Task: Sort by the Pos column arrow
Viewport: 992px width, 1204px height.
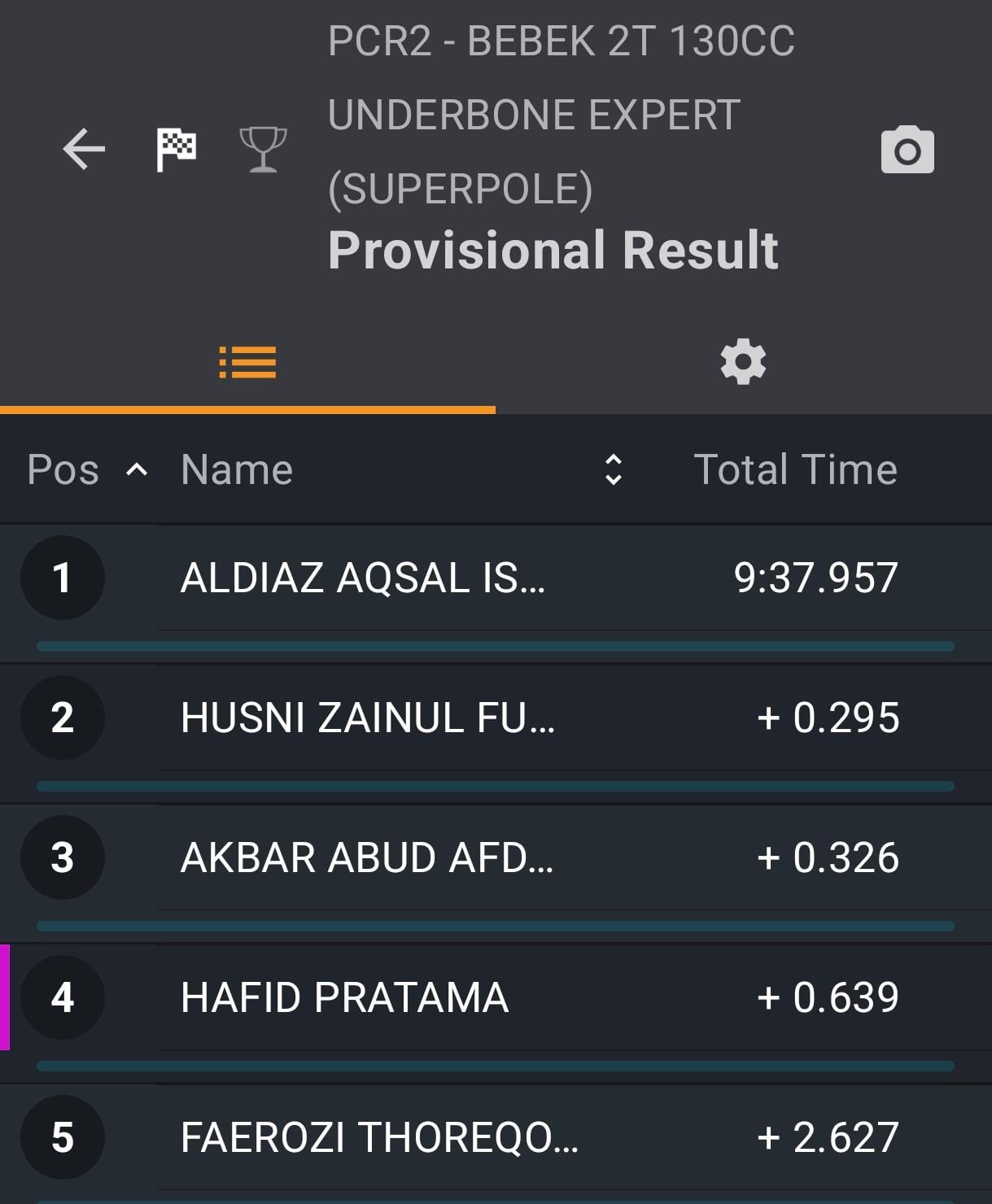Action: (137, 470)
